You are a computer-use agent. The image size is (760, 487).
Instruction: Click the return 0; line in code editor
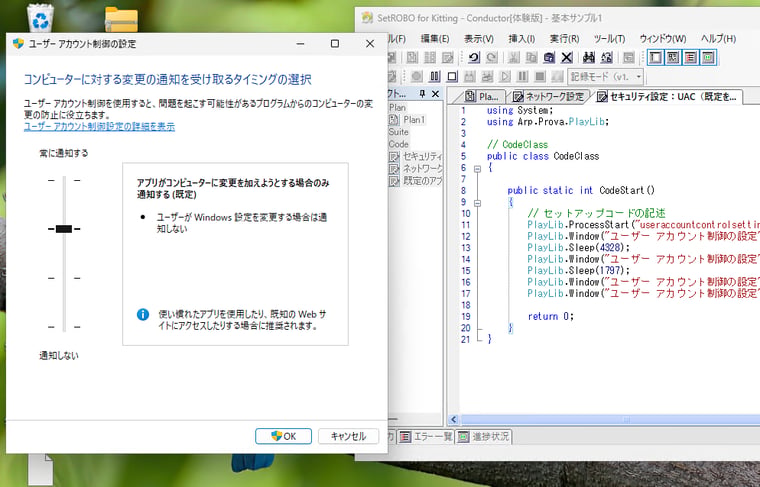click(x=551, y=316)
